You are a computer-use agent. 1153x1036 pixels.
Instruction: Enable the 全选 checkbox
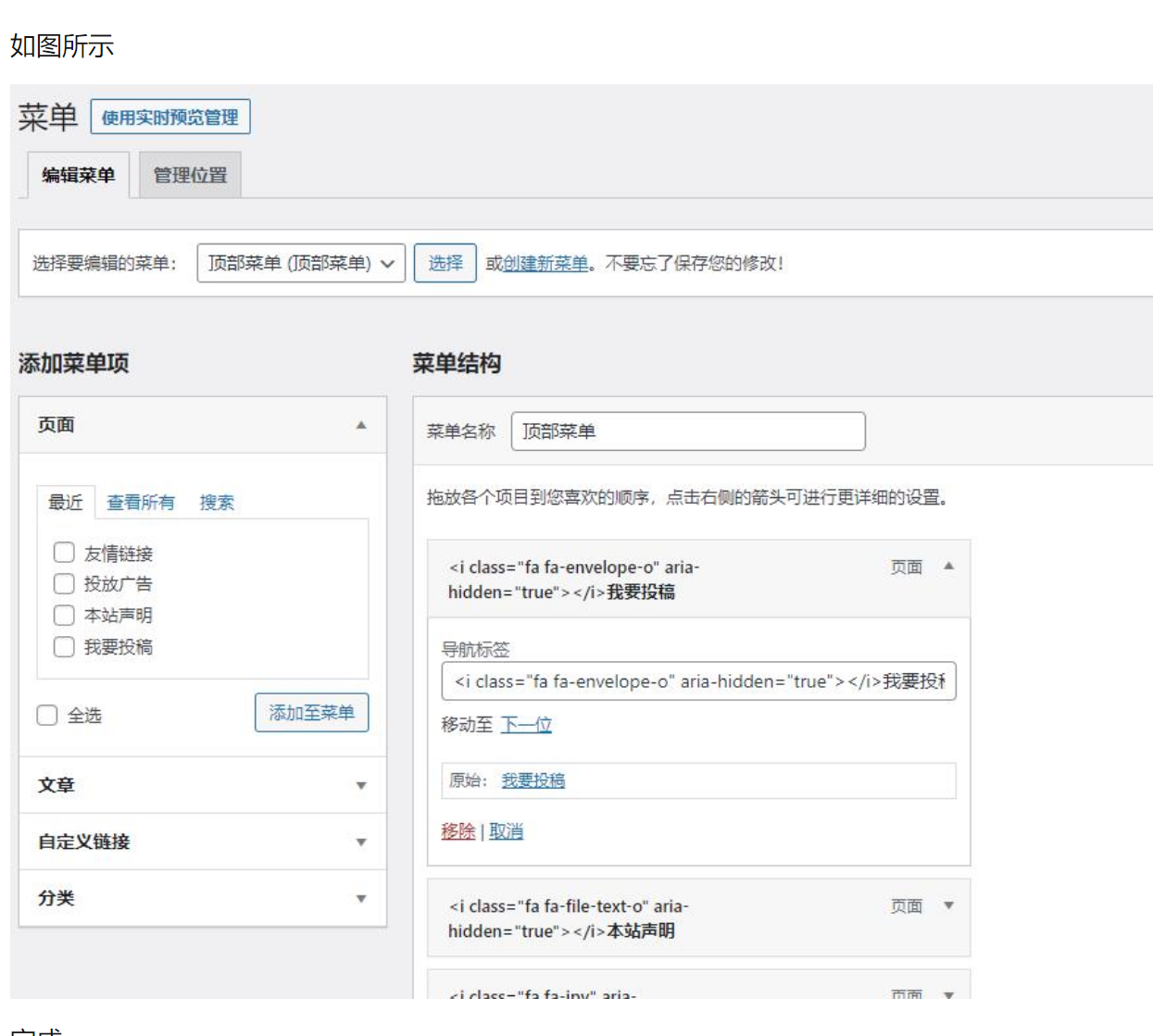[x=47, y=715]
